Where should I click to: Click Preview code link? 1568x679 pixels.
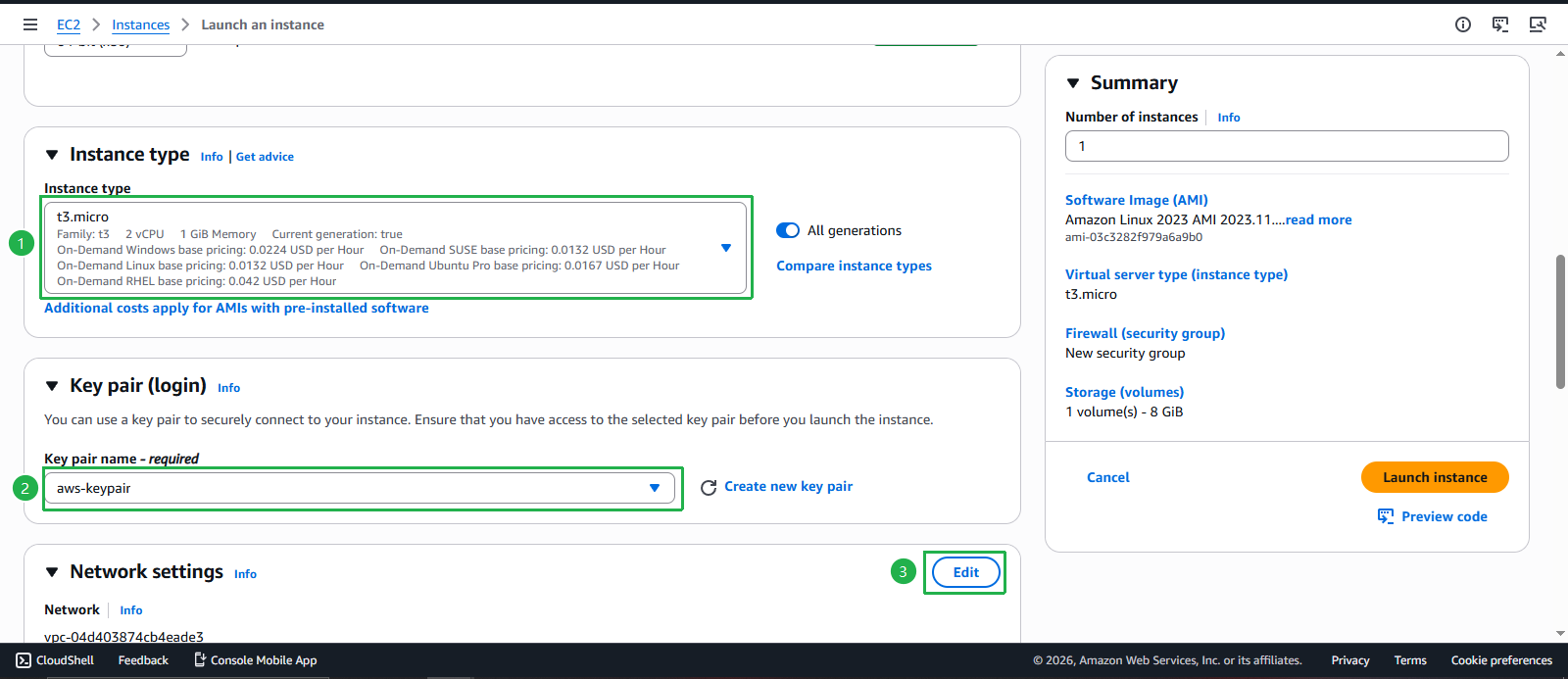1444,516
